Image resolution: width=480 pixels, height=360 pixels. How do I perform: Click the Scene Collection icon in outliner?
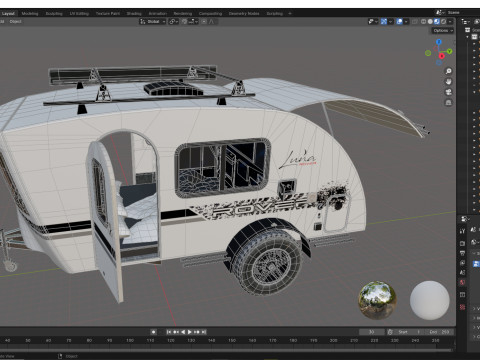point(467,30)
